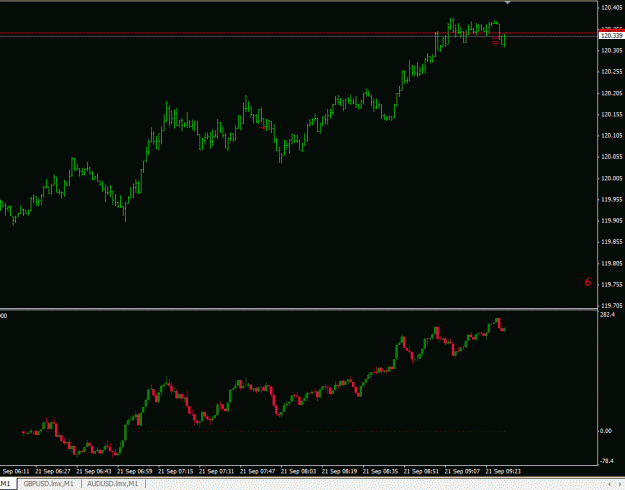Image resolution: width=625 pixels, height=490 pixels.
Task: Click the red 6 label on chart
Action: pos(588,282)
